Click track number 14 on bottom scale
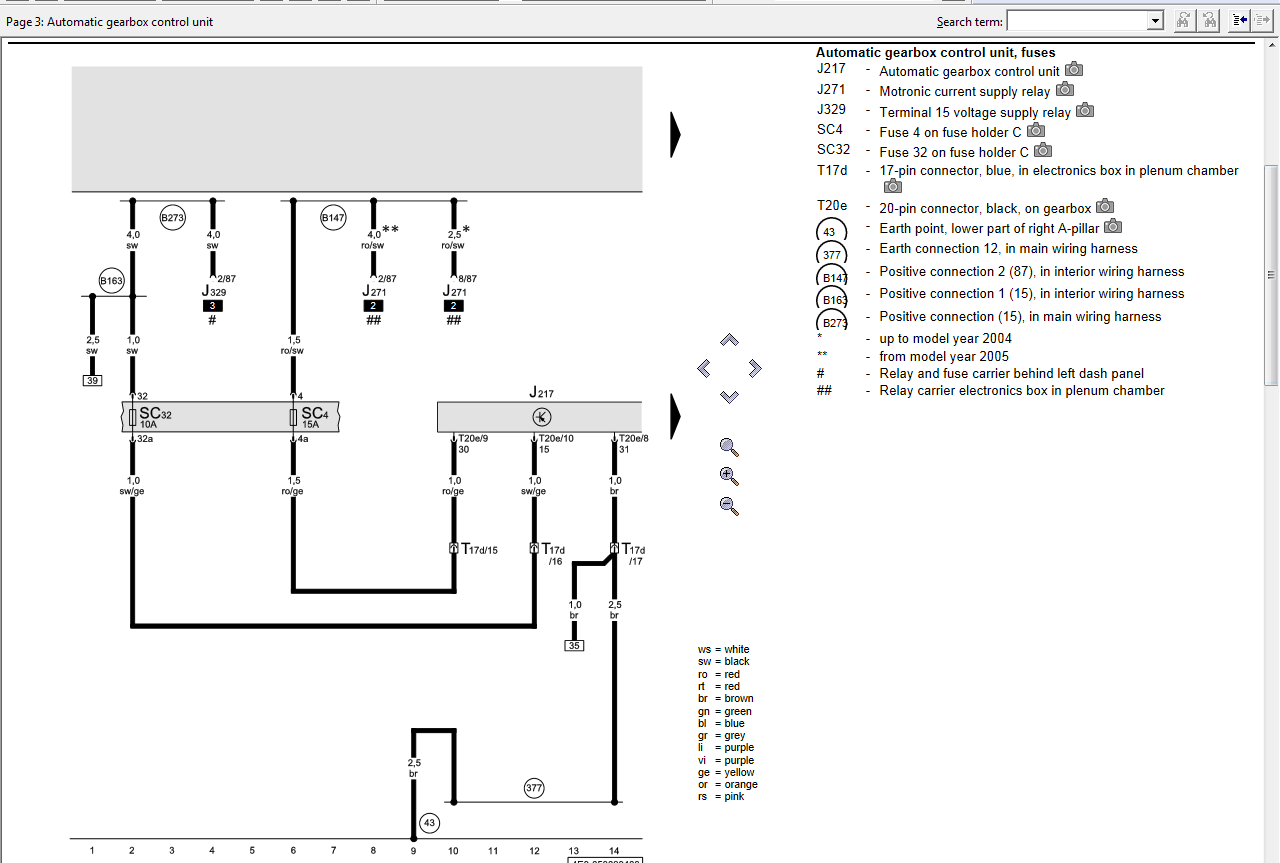The height and width of the screenshot is (863, 1280). click(x=614, y=851)
